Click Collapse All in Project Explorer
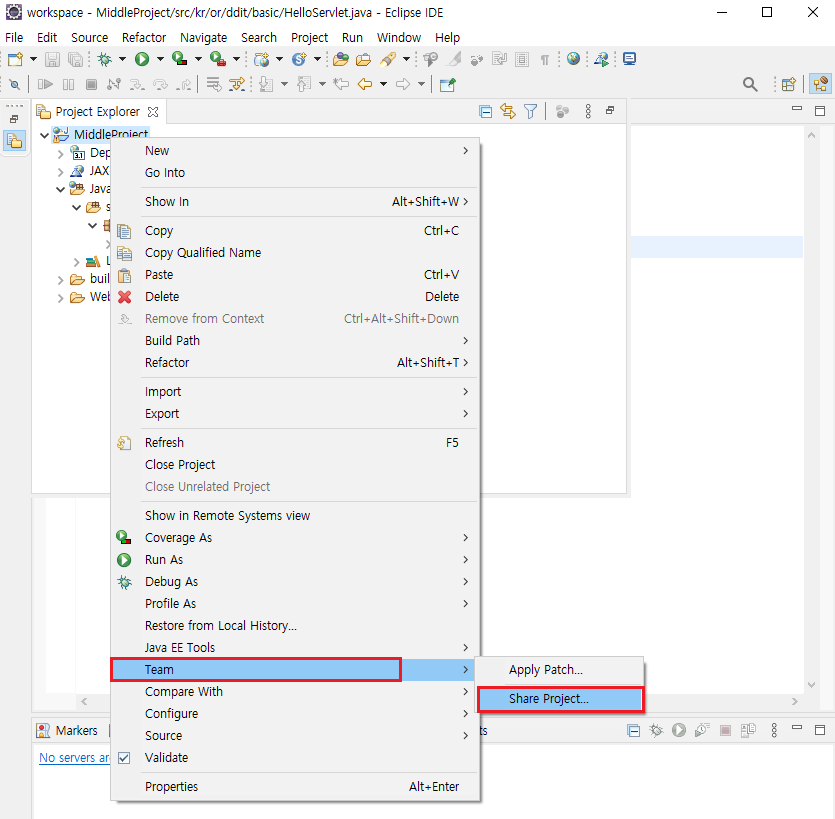The height and width of the screenshot is (819, 835). coord(485,111)
